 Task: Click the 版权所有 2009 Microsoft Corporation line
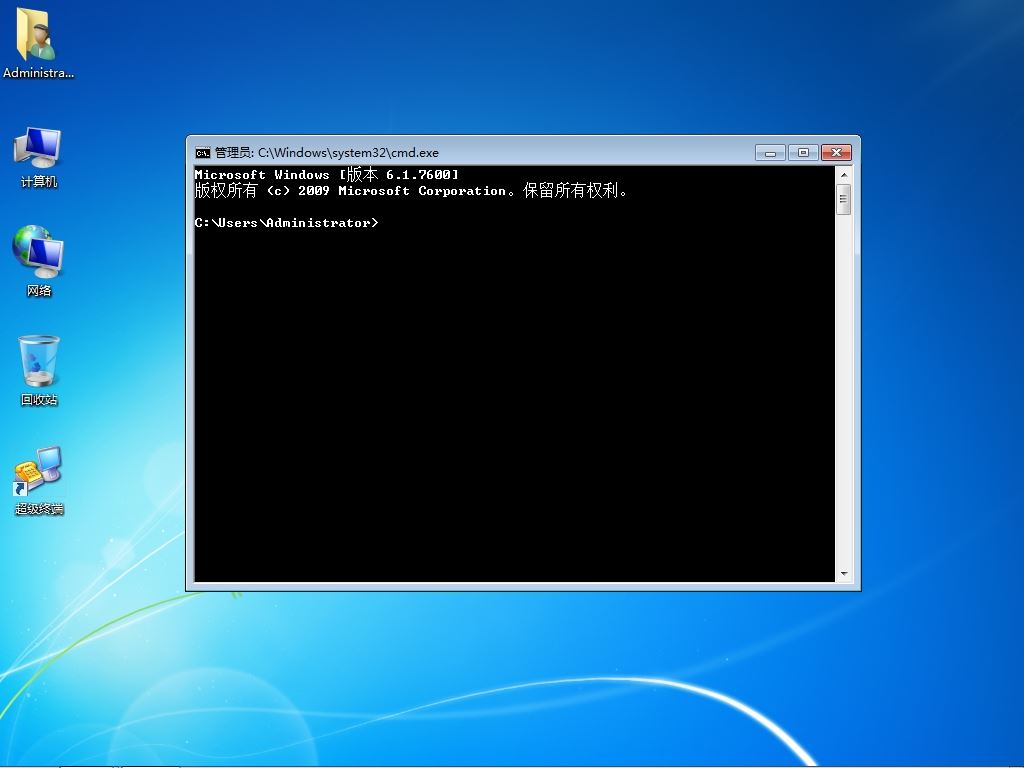tap(411, 191)
